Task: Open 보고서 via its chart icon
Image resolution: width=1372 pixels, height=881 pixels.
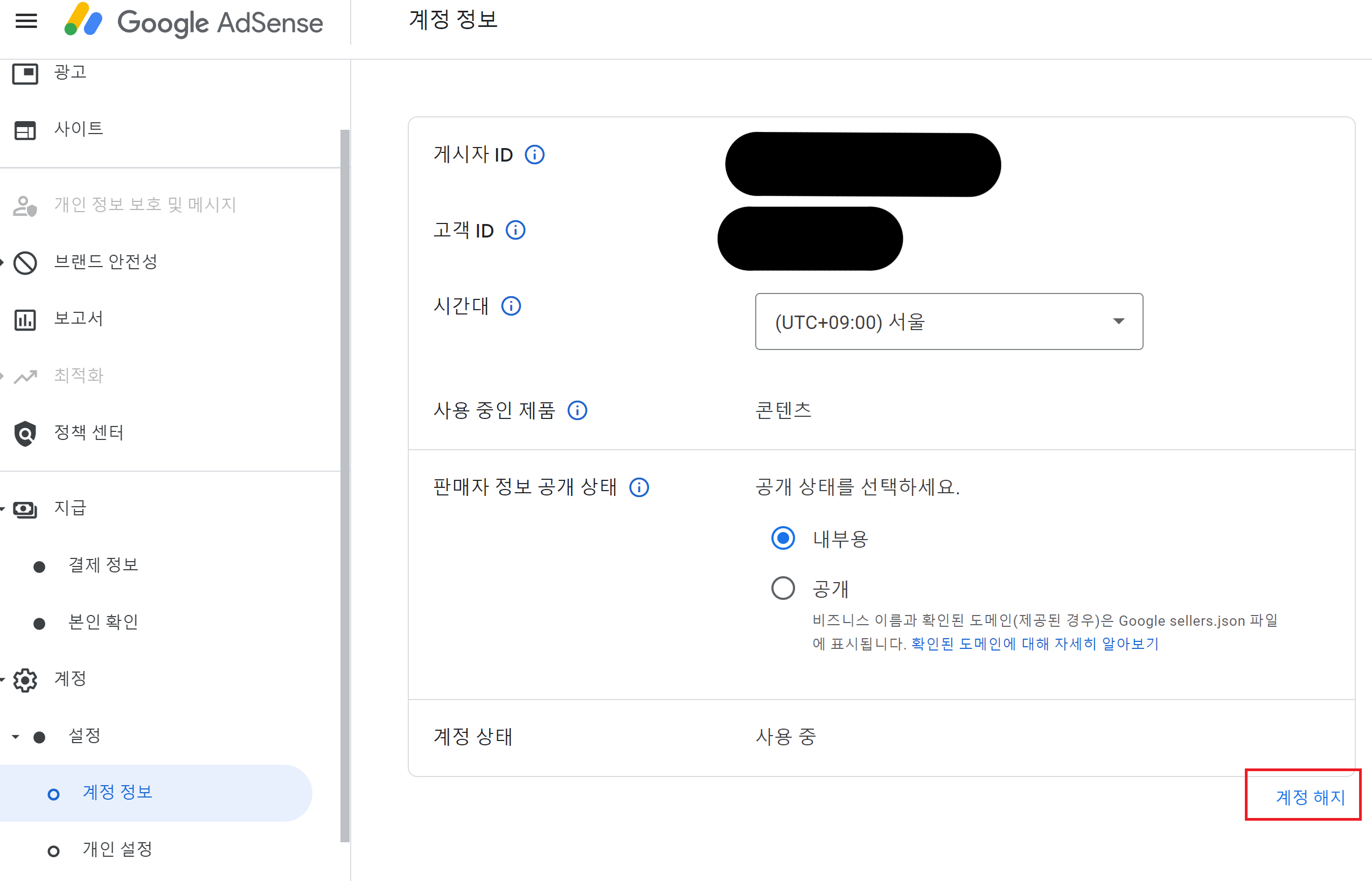Action: (x=25, y=319)
